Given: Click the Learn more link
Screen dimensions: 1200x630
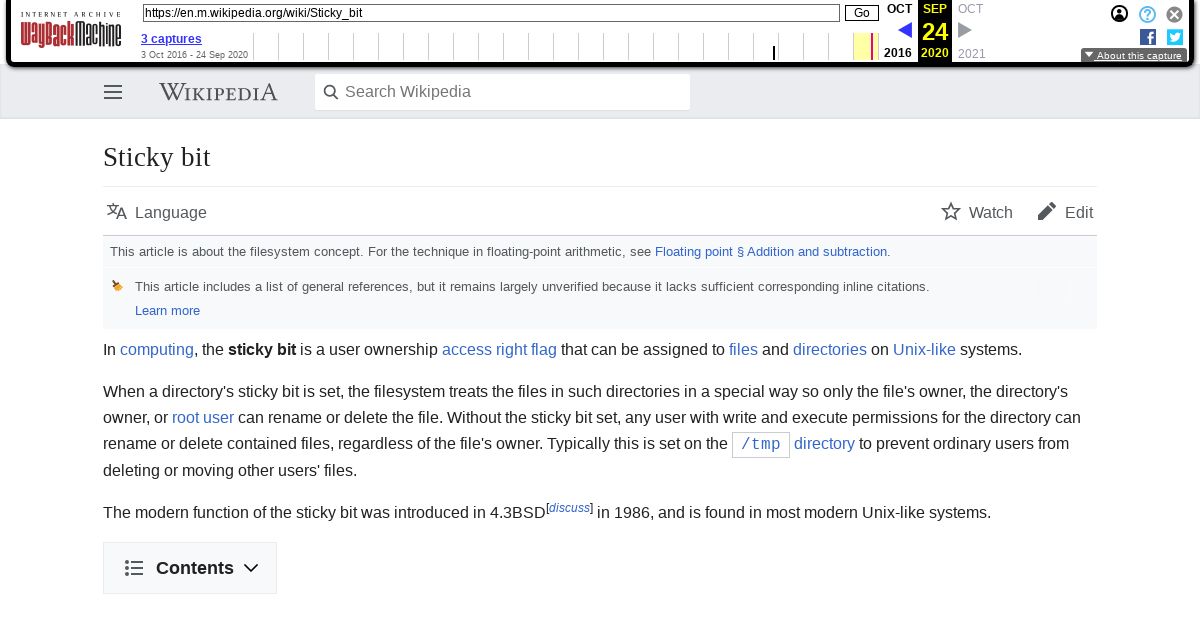Looking at the screenshot, I should coord(168,311).
